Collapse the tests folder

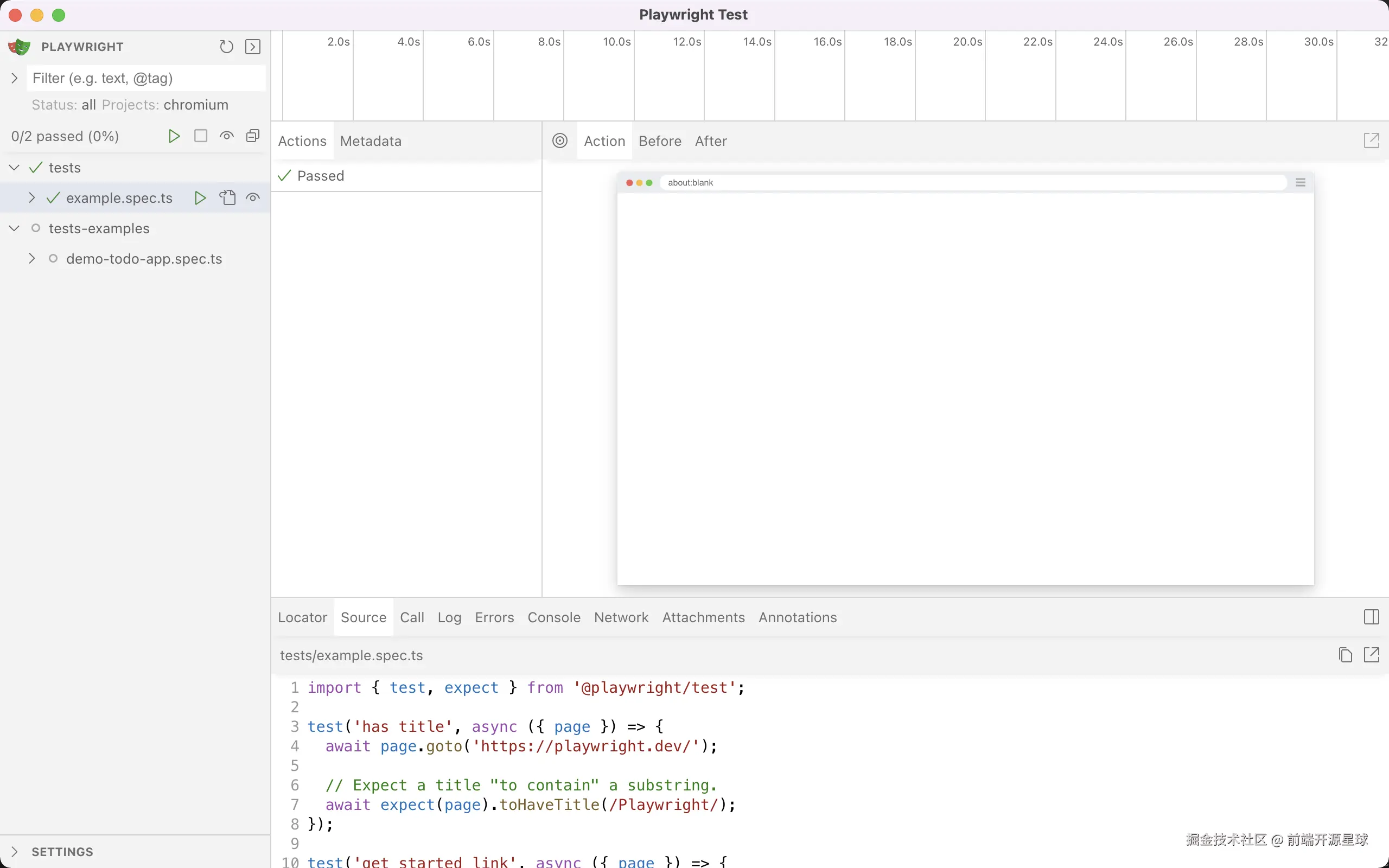coord(15,168)
